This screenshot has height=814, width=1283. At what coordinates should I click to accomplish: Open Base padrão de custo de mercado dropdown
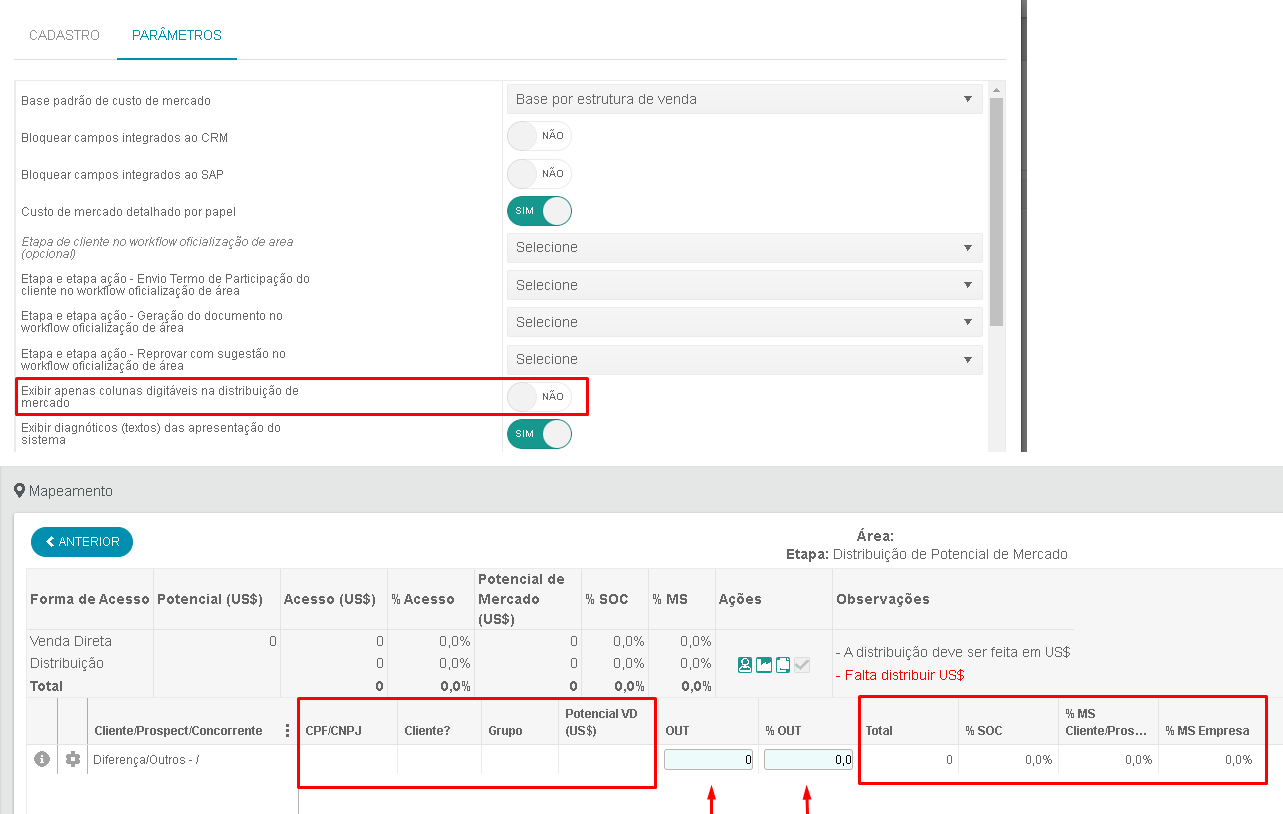click(744, 99)
